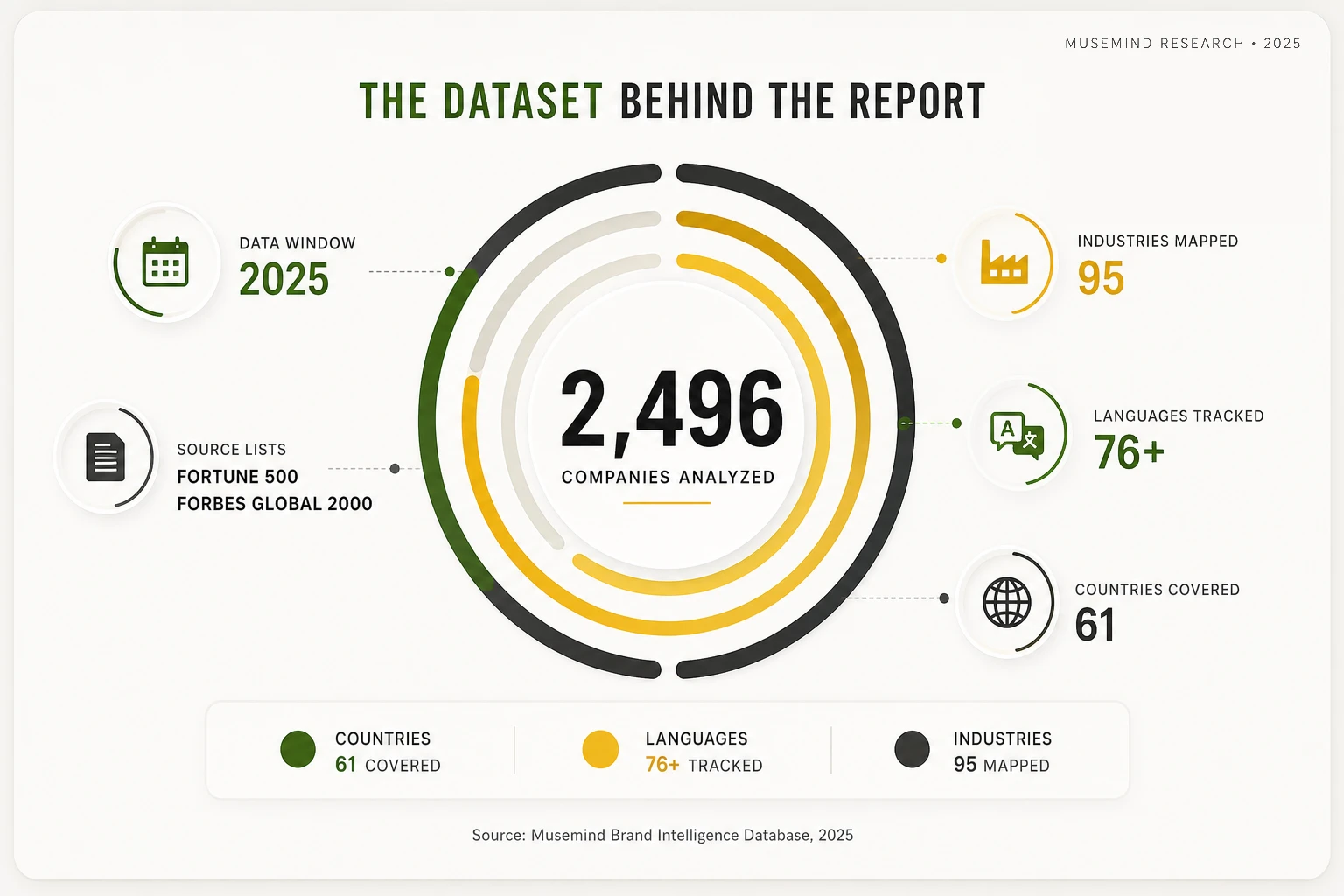Image resolution: width=1344 pixels, height=896 pixels.
Task: Click the large dark 61 value
Action: [x=1095, y=625]
